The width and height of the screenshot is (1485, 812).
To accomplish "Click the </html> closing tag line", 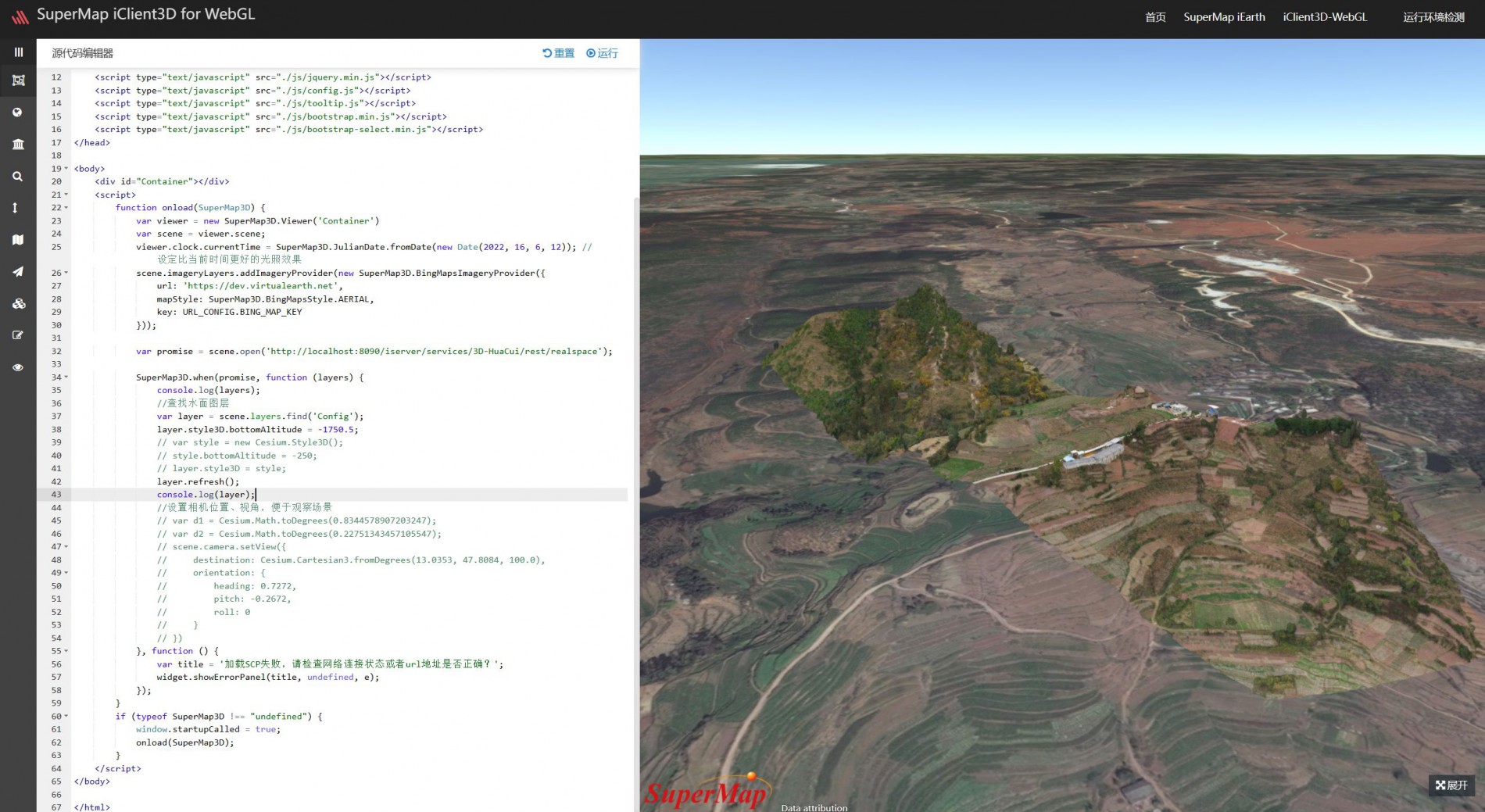I will pyautogui.click(x=92, y=807).
